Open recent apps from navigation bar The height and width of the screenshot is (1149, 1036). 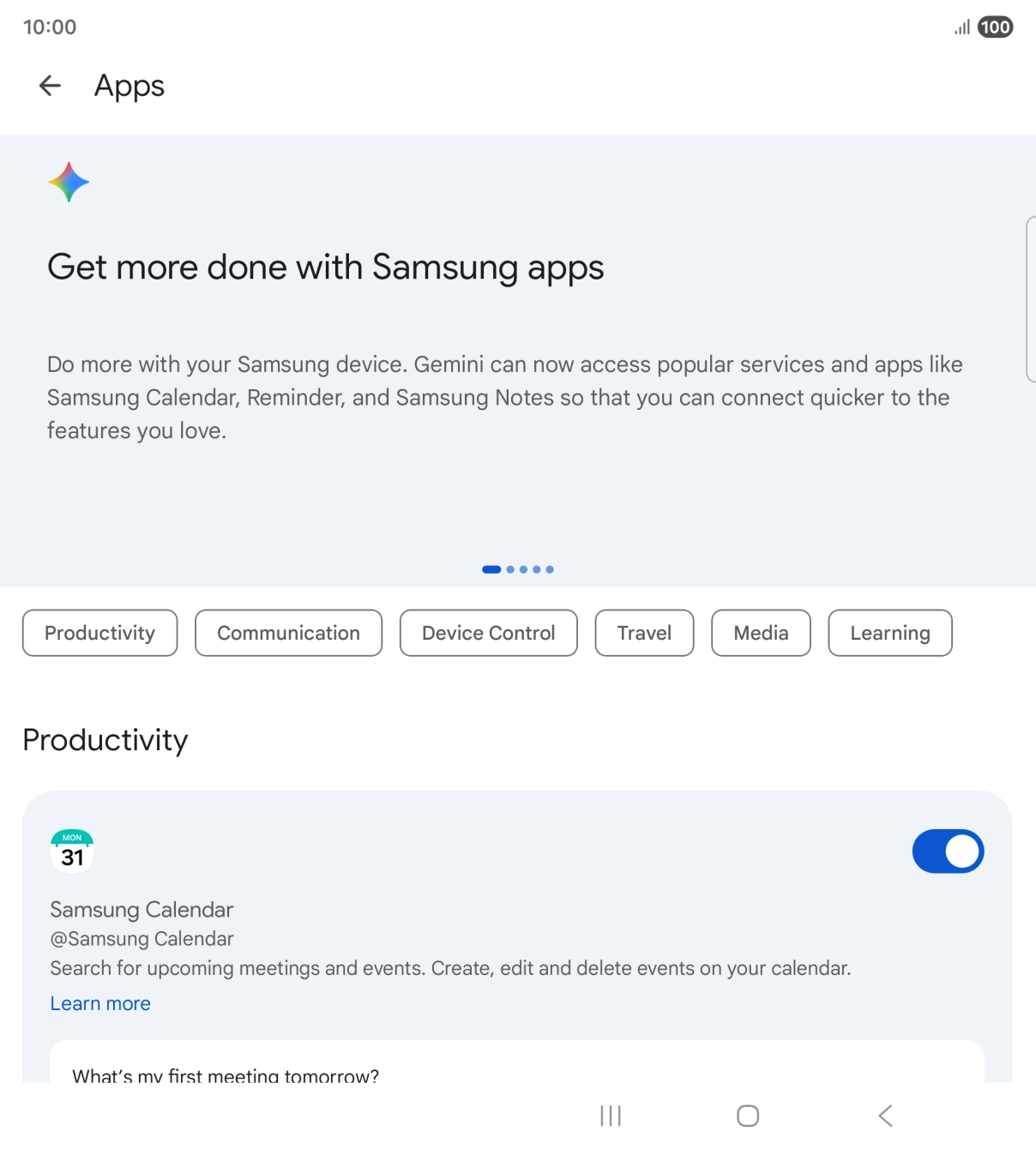coord(611,1116)
